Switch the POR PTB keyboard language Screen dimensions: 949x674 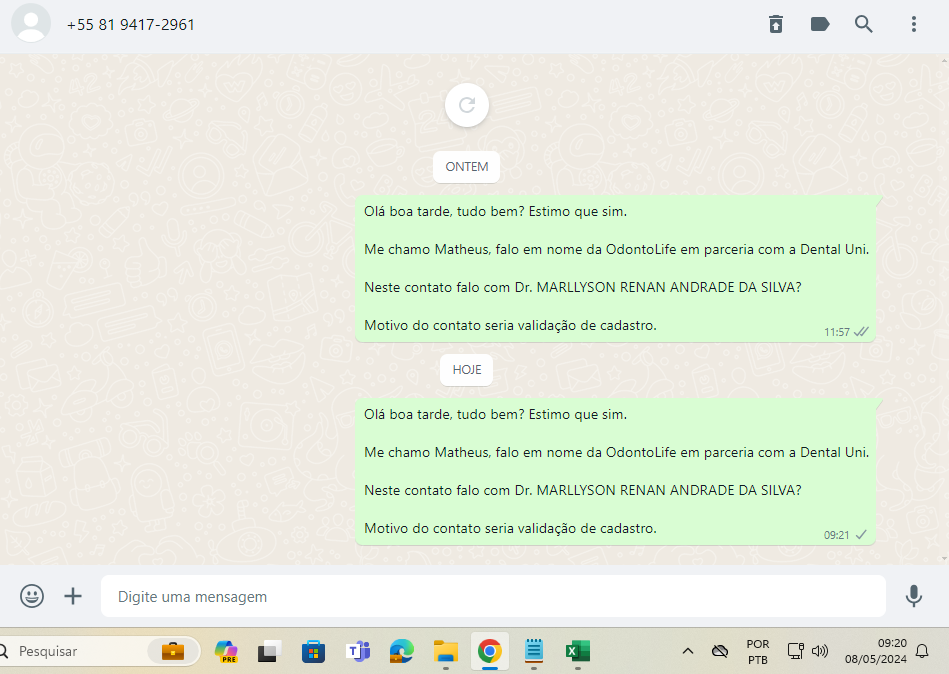[758, 651]
